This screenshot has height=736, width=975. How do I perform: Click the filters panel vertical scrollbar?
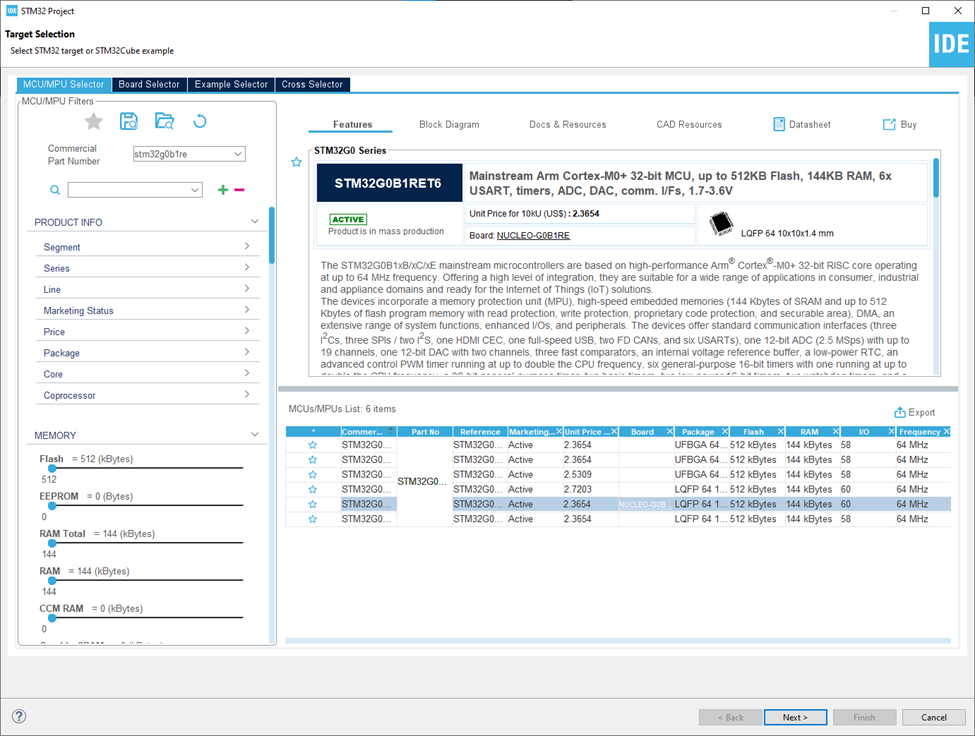click(x=272, y=236)
